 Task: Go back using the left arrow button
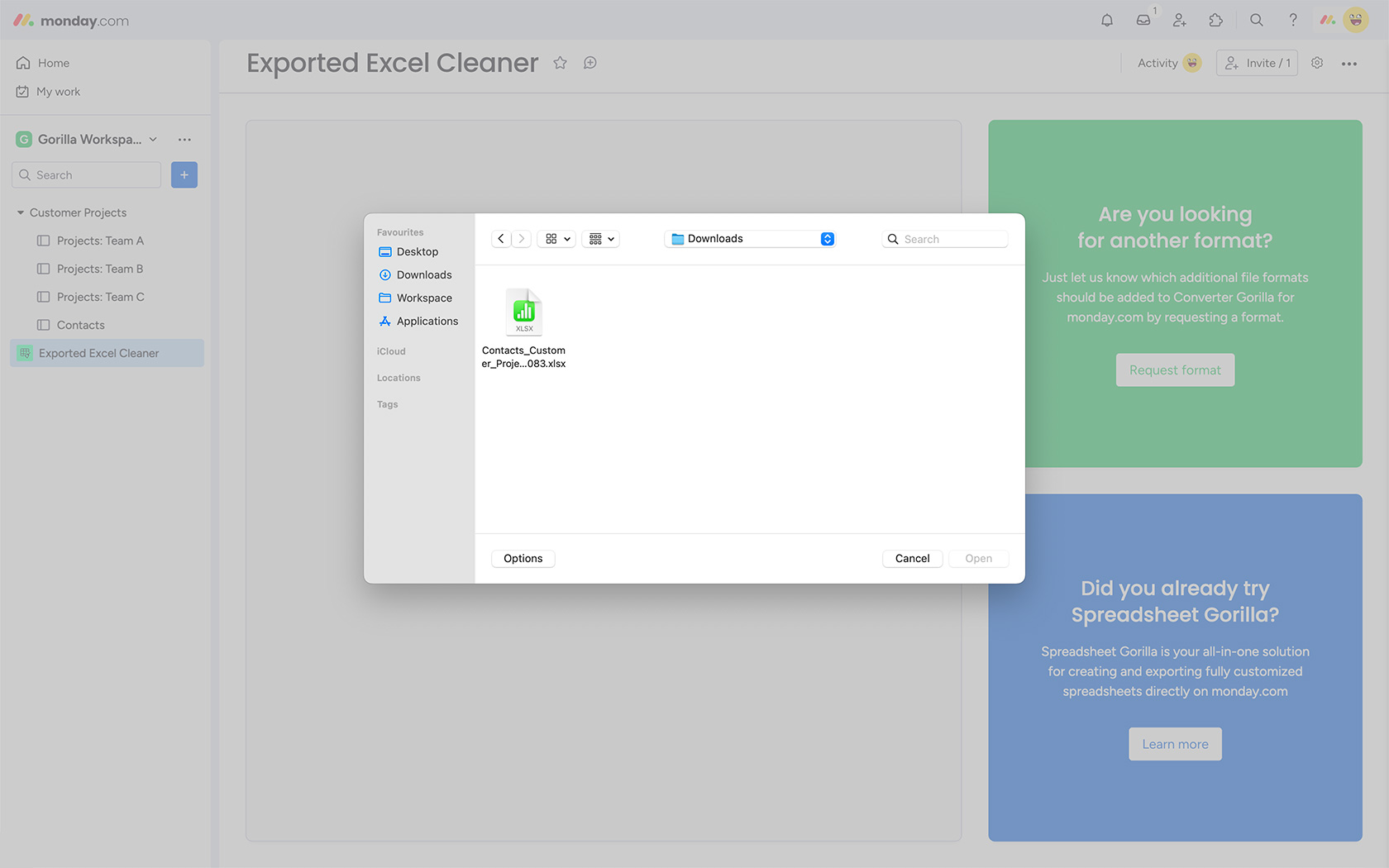(501, 239)
